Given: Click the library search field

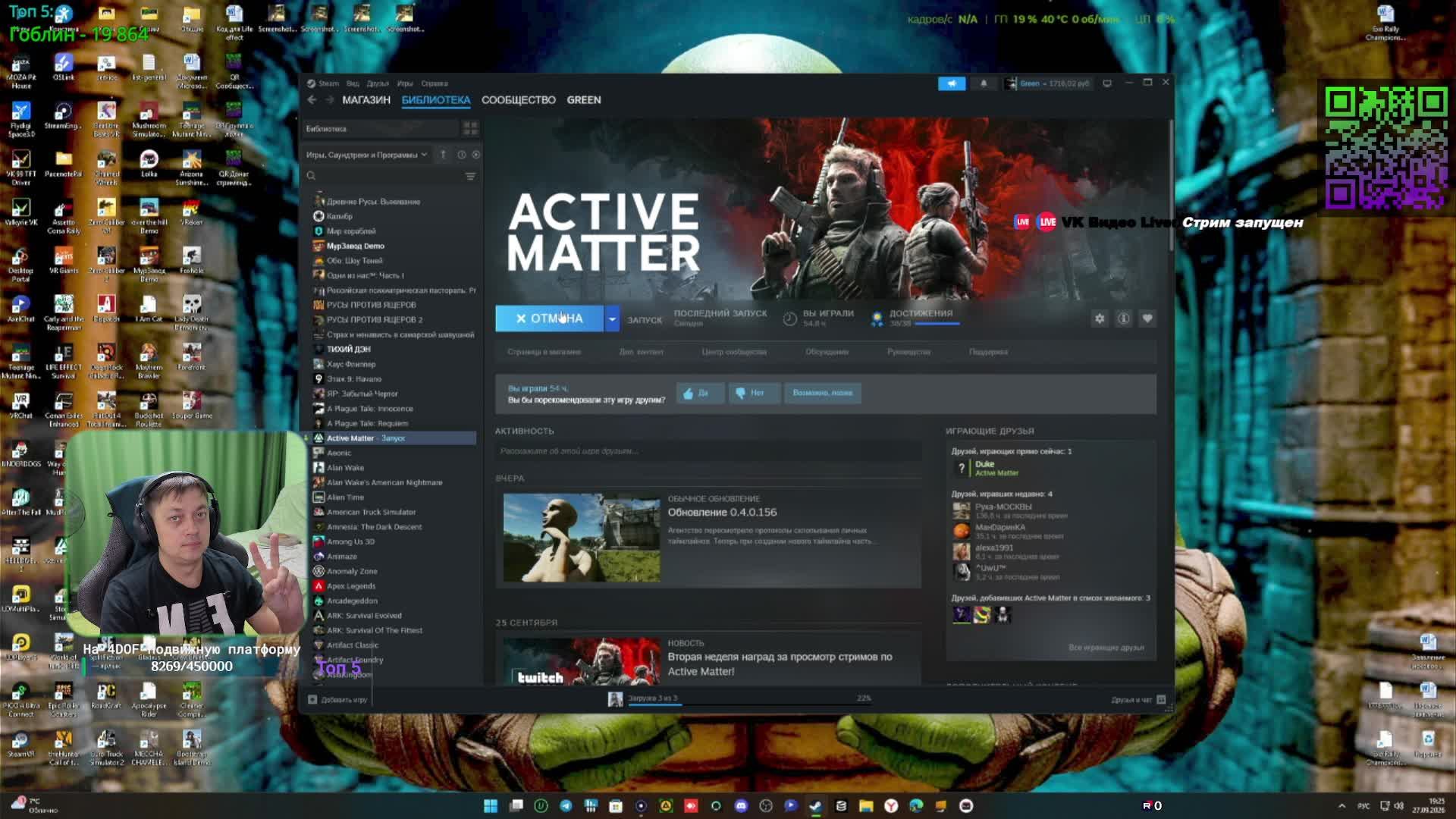Looking at the screenshot, I should (x=383, y=176).
